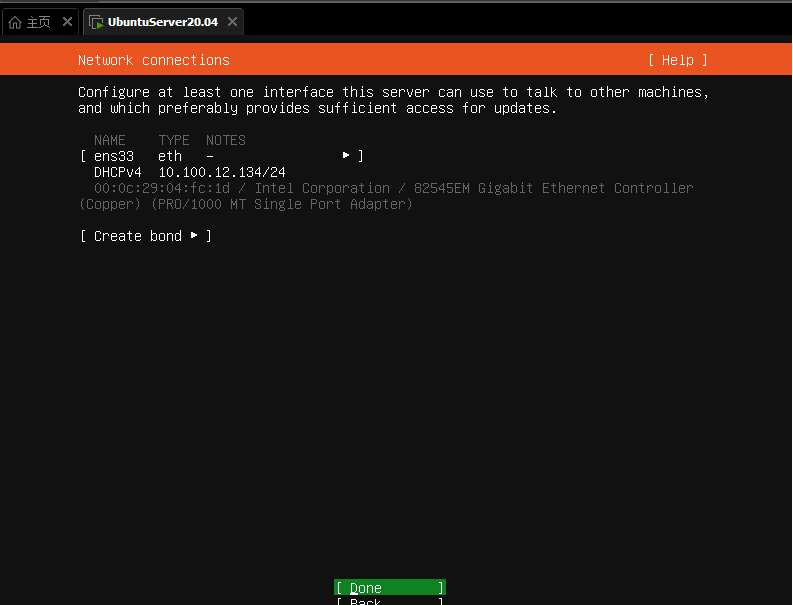The image size is (793, 605).
Task: Select the UbuntuServer20.04 tab
Action: (x=163, y=22)
